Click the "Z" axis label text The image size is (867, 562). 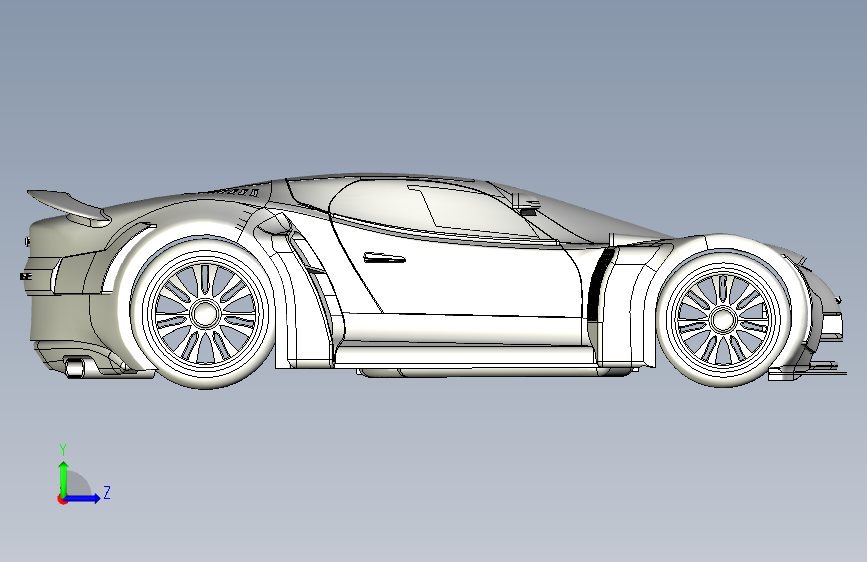point(107,492)
